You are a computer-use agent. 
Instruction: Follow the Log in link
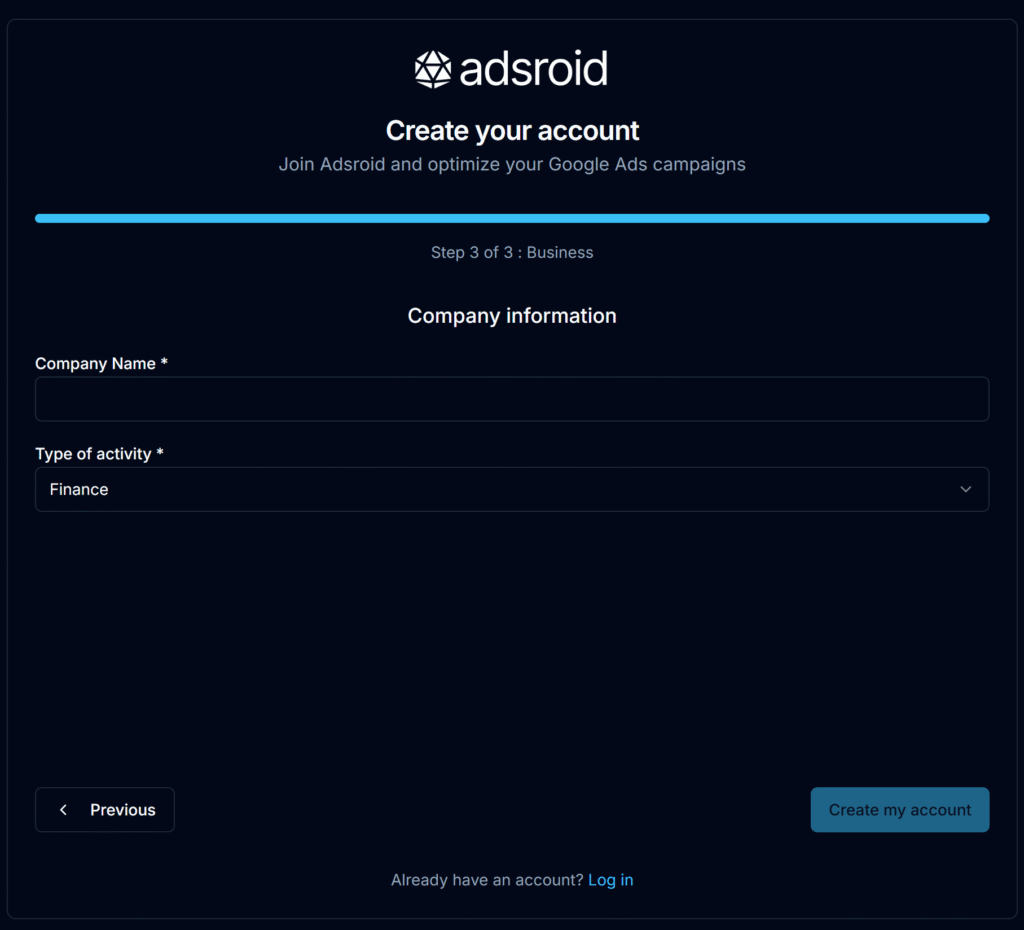pyautogui.click(x=611, y=880)
